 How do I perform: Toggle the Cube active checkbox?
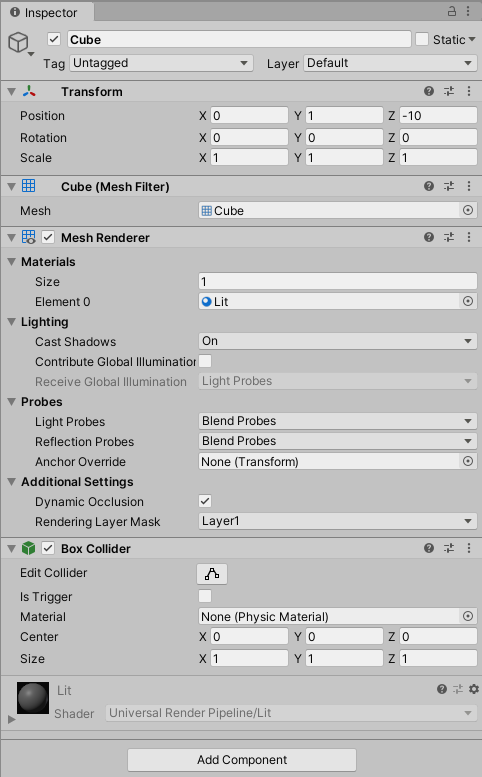coord(54,39)
